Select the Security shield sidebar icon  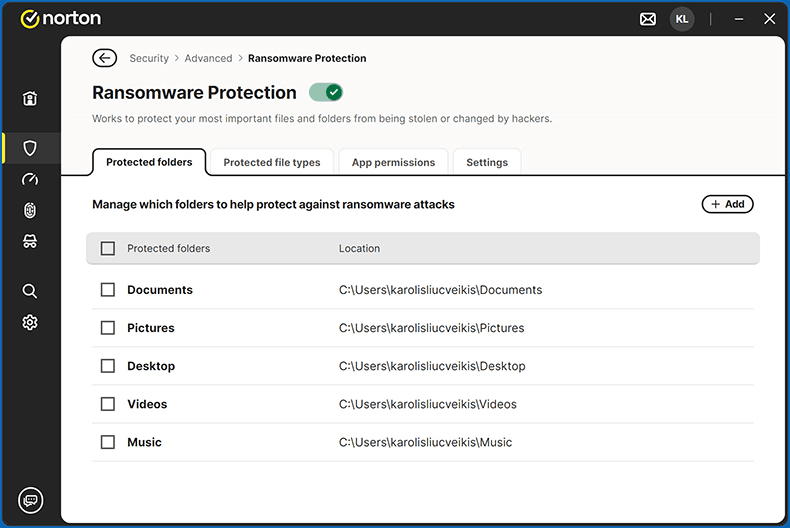[30, 148]
